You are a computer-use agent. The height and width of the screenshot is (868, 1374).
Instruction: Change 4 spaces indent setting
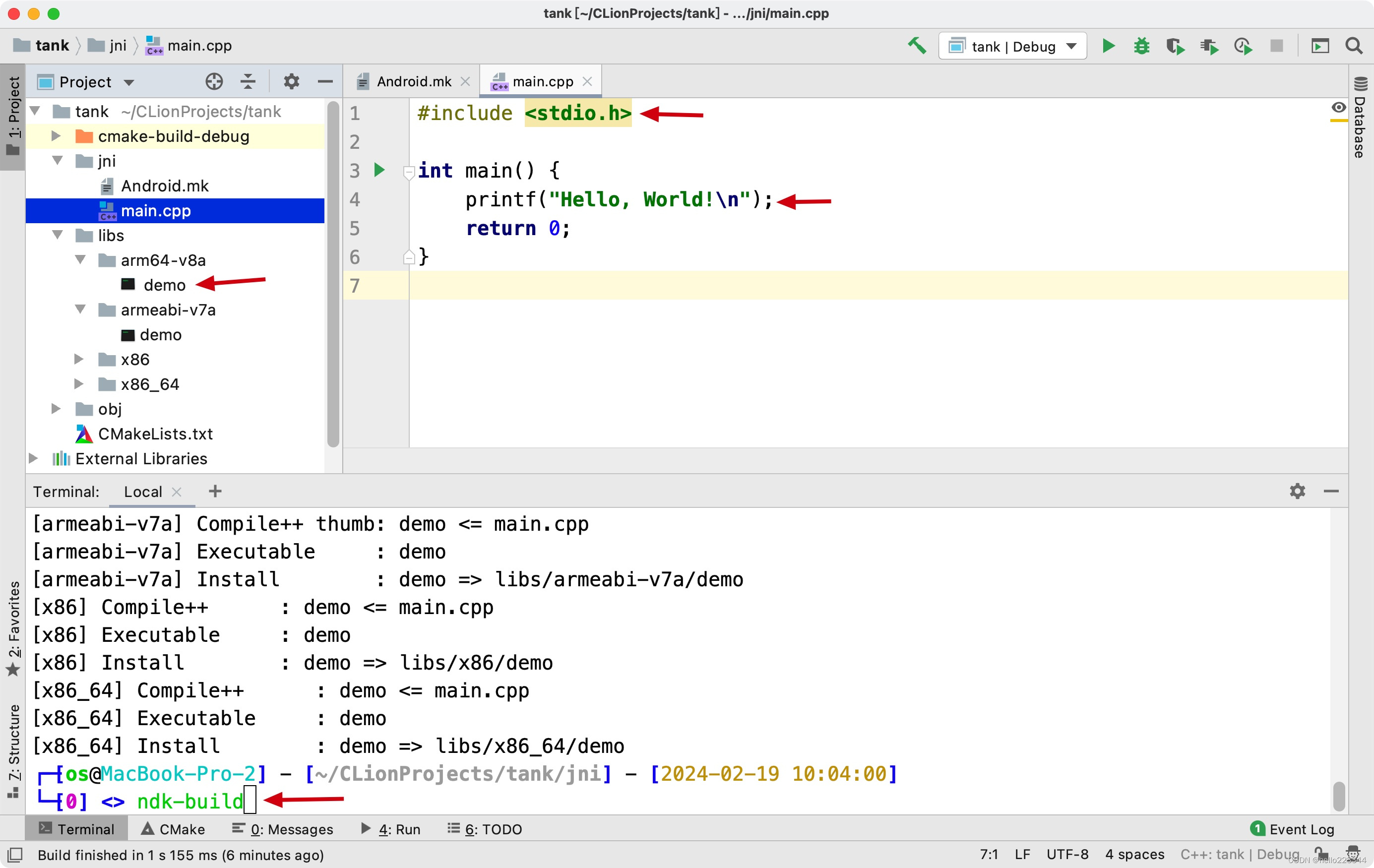pos(1134,854)
